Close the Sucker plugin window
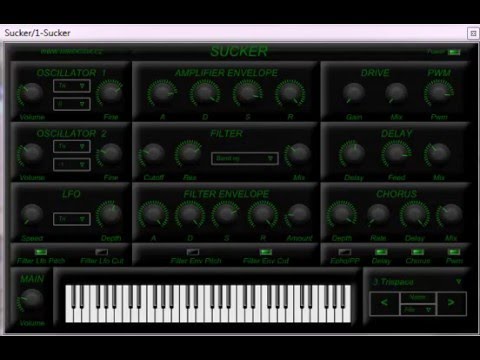Image resolution: width=480 pixels, height=360 pixels. pos(473,33)
